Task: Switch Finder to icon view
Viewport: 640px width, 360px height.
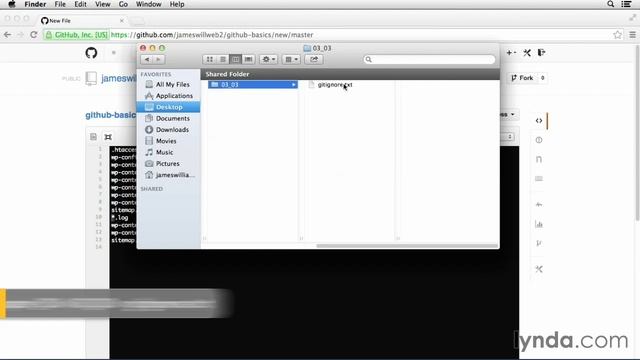Action: (209, 60)
